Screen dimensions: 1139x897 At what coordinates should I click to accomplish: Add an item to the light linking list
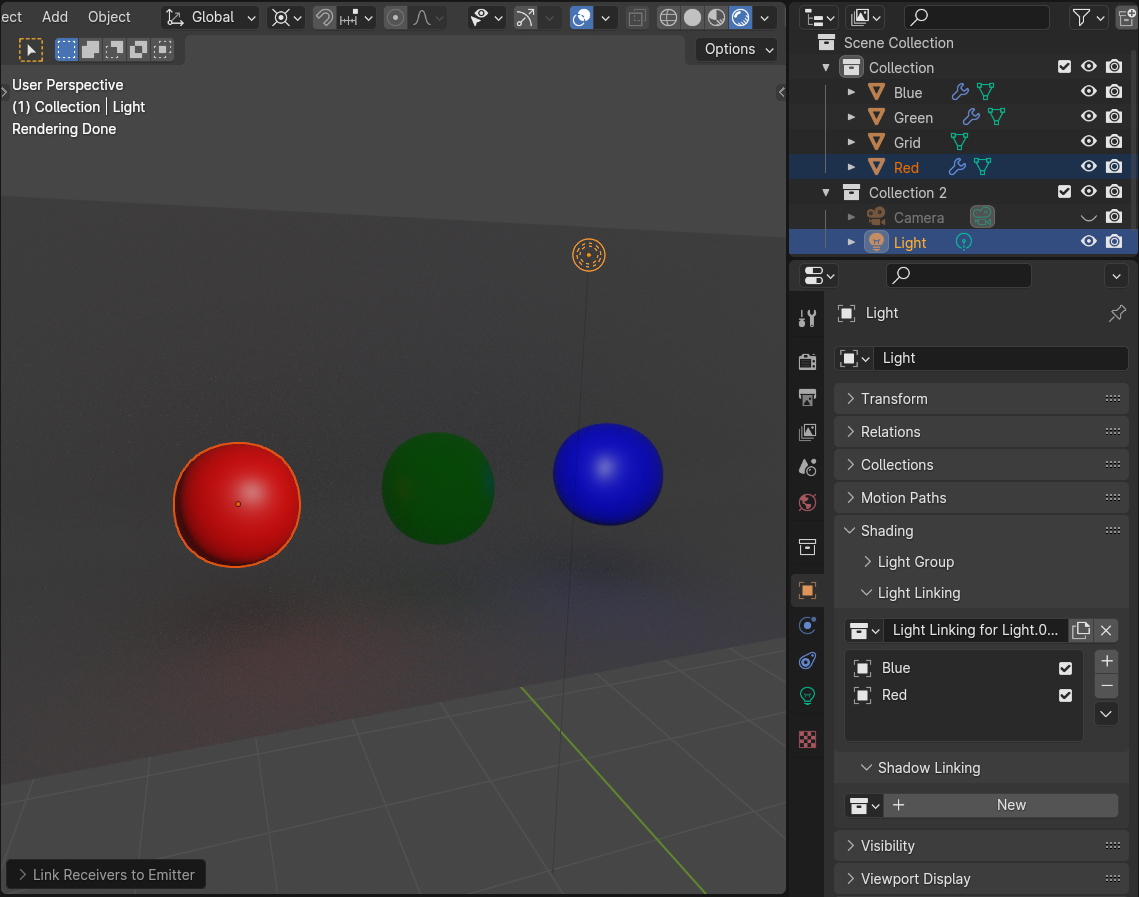click(x=1106, y=661)
